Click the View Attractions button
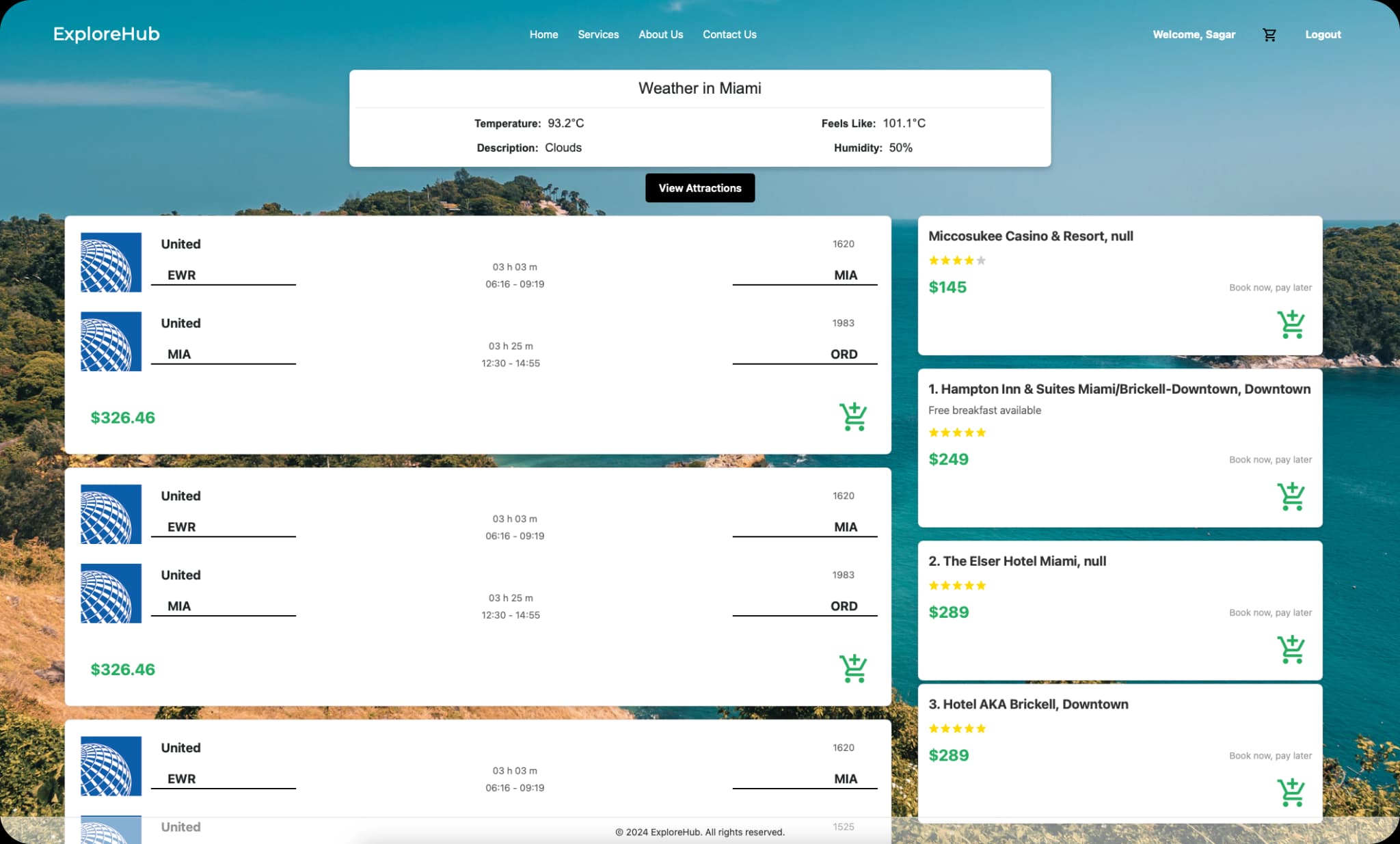Image resolution: width=1400 pixels, height=844 pixels. point(700,188)
